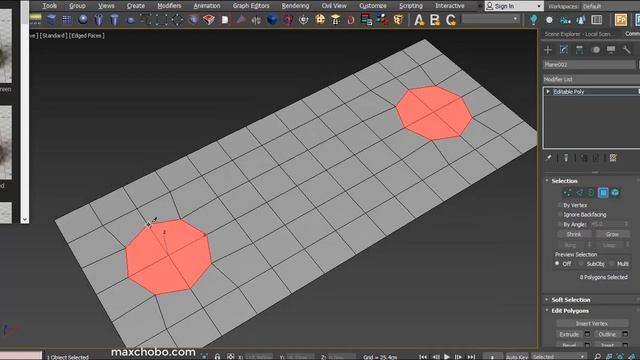The width and height of the screenshot is (640, 360).
Task: Select Preview Selection SubObj radio
Action: [x=581, y=264]
